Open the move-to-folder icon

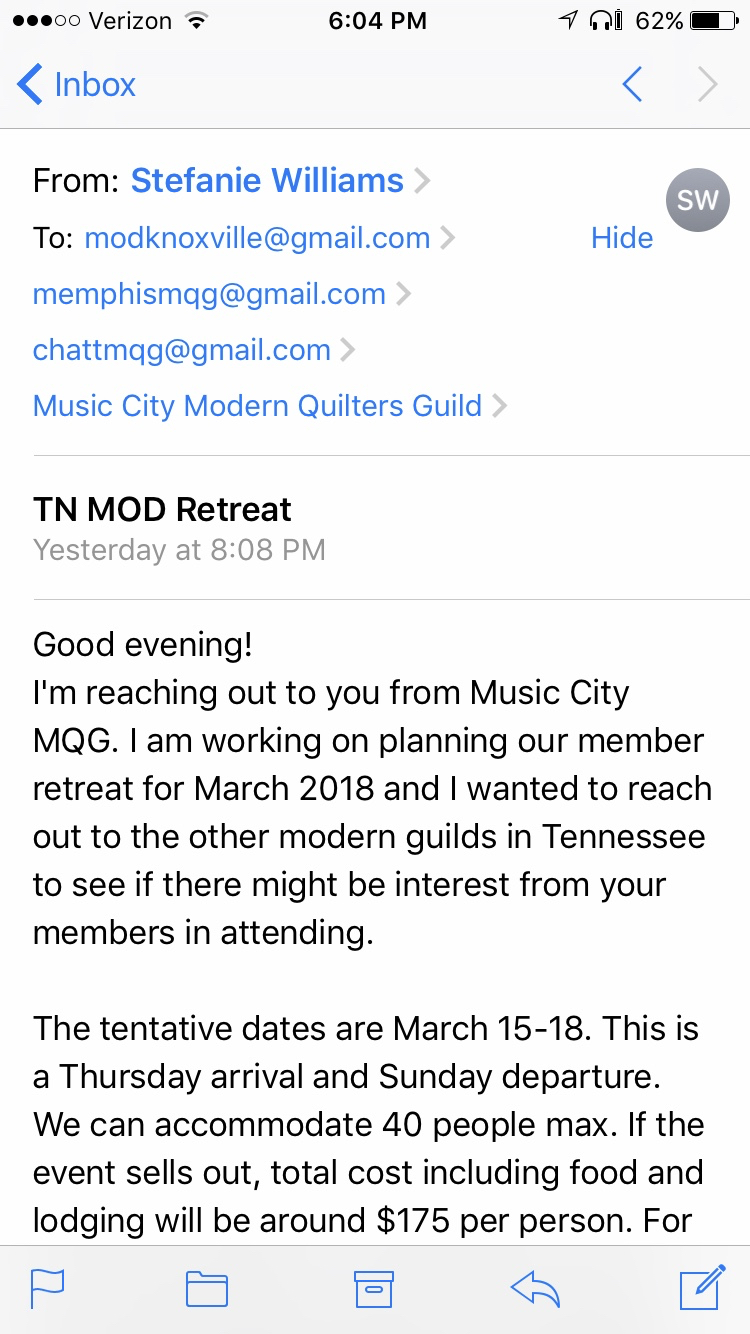tap(207, 1289)
